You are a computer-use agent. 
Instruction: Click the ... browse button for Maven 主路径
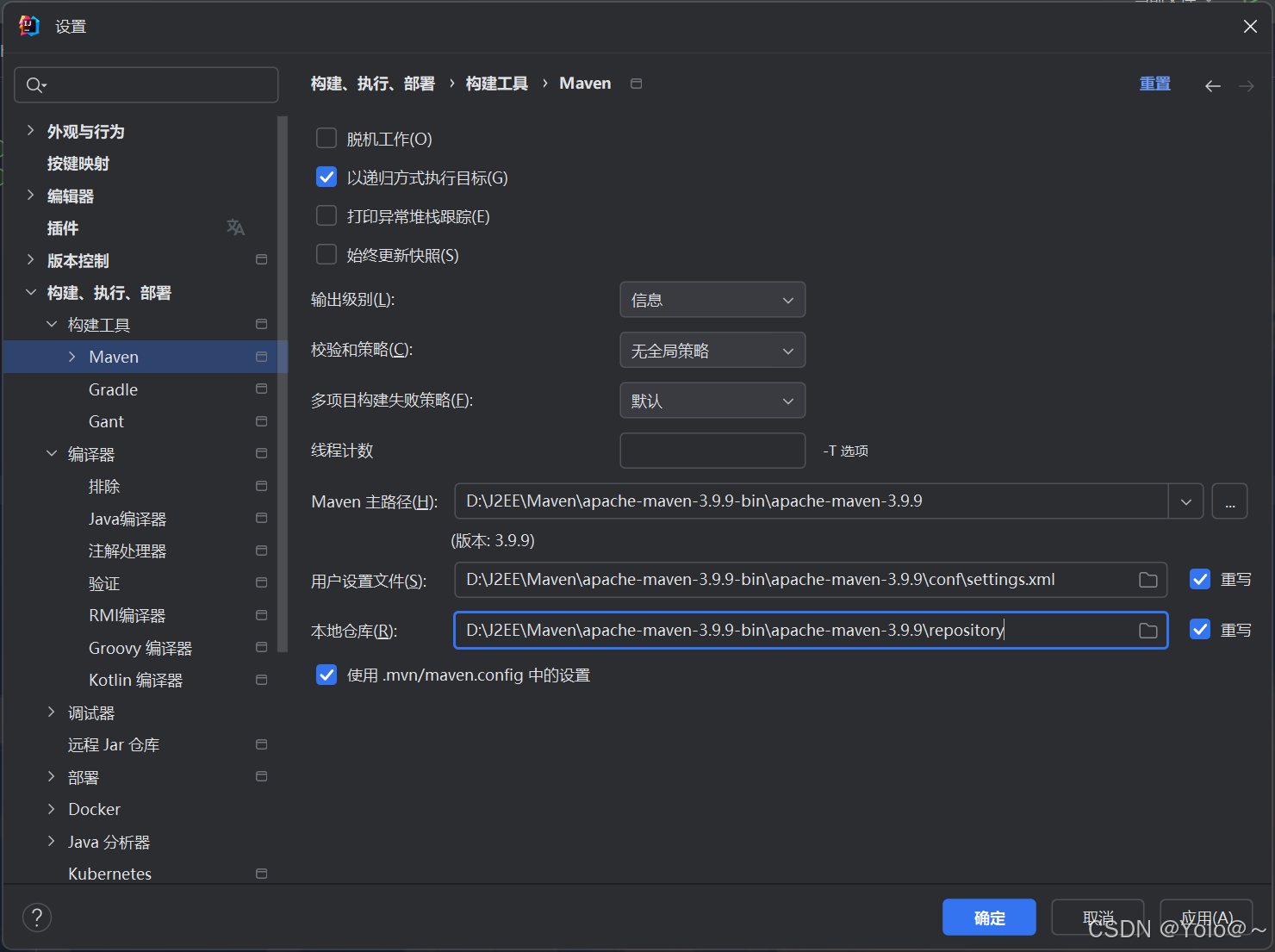coord(1229,501)
